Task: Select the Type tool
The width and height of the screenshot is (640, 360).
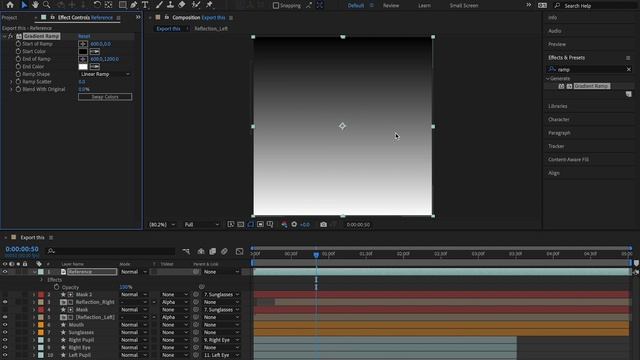Action: (145, 5)
